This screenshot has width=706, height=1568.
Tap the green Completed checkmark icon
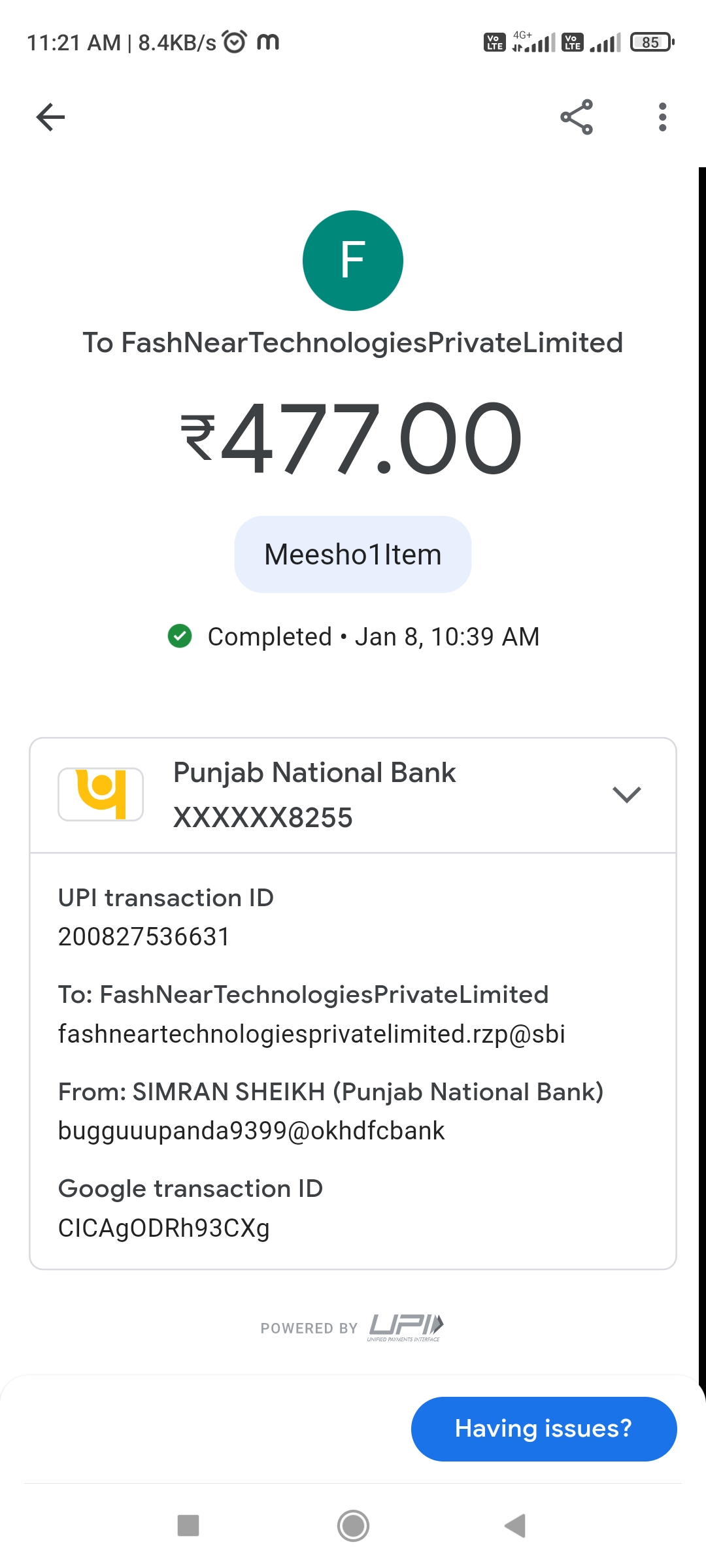pyautogui.click(x=180, y=636)
